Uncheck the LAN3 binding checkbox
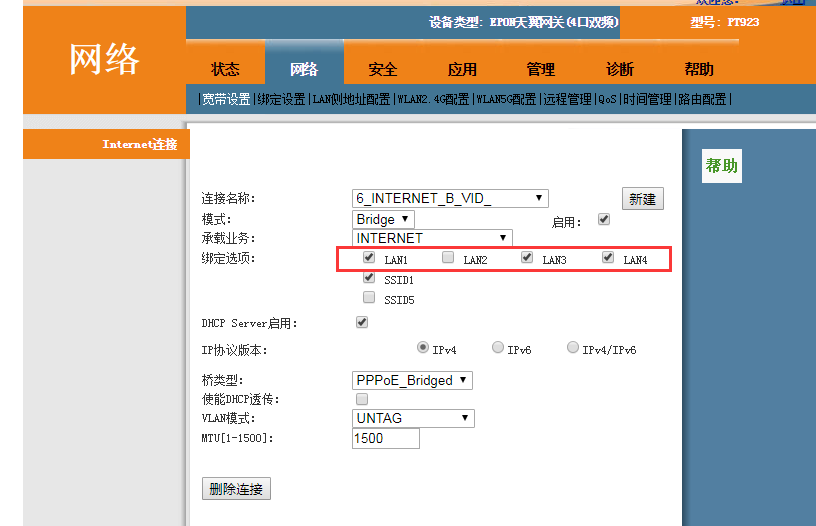Screen dimensions: 816x526 coord(527,257)
